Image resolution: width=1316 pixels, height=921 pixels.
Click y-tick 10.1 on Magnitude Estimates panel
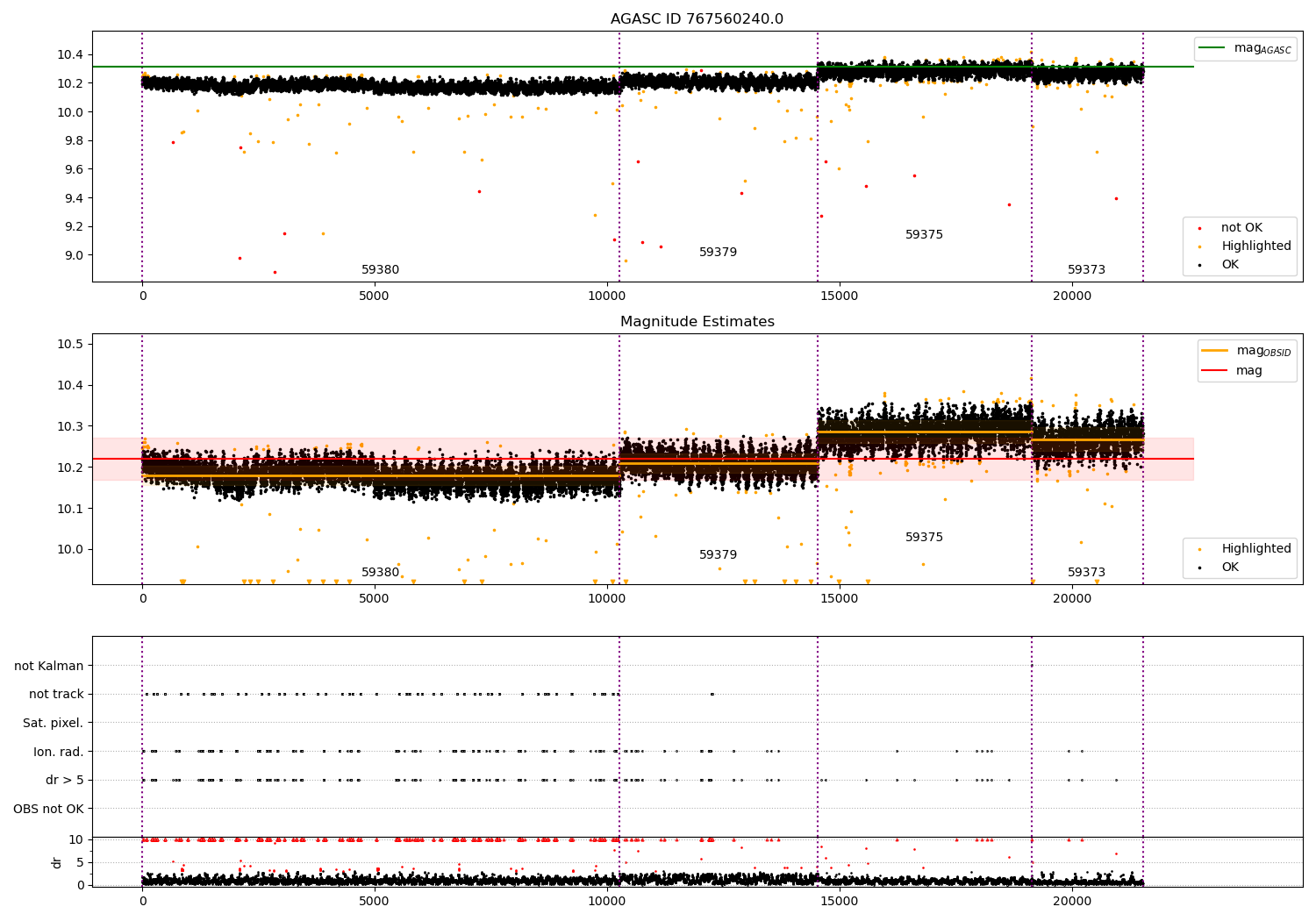(70, 509)
